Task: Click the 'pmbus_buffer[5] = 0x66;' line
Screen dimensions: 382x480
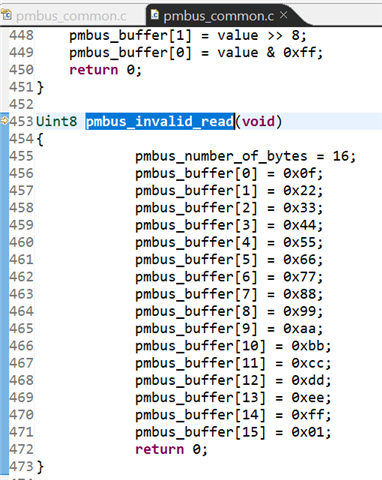Action: click(x=229, y=260)
